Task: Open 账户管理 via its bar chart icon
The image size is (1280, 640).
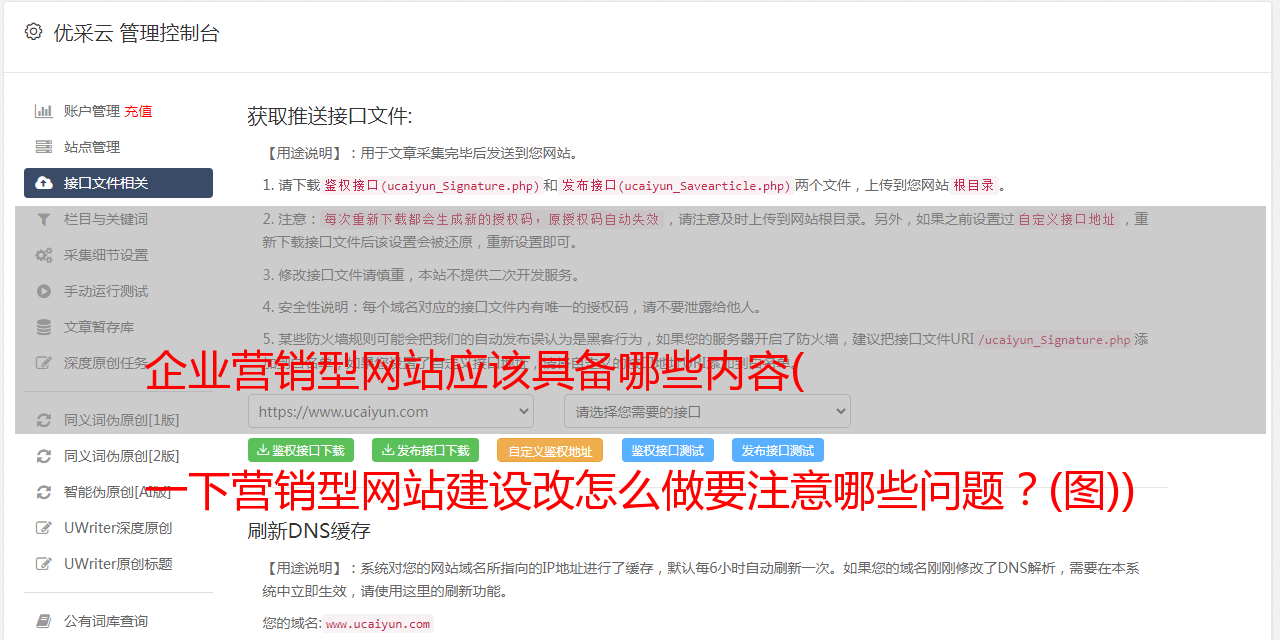Action: pyautogui.click(x=44, y=111)
